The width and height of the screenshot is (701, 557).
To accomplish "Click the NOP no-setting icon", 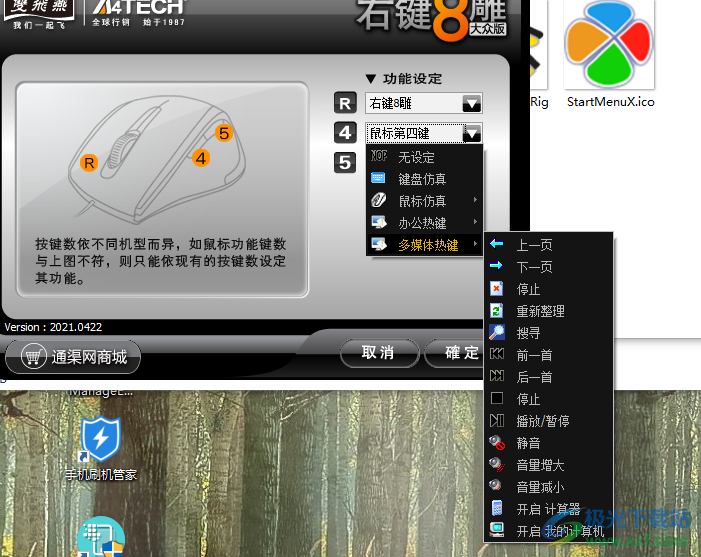I will click(x=379, y=156).
